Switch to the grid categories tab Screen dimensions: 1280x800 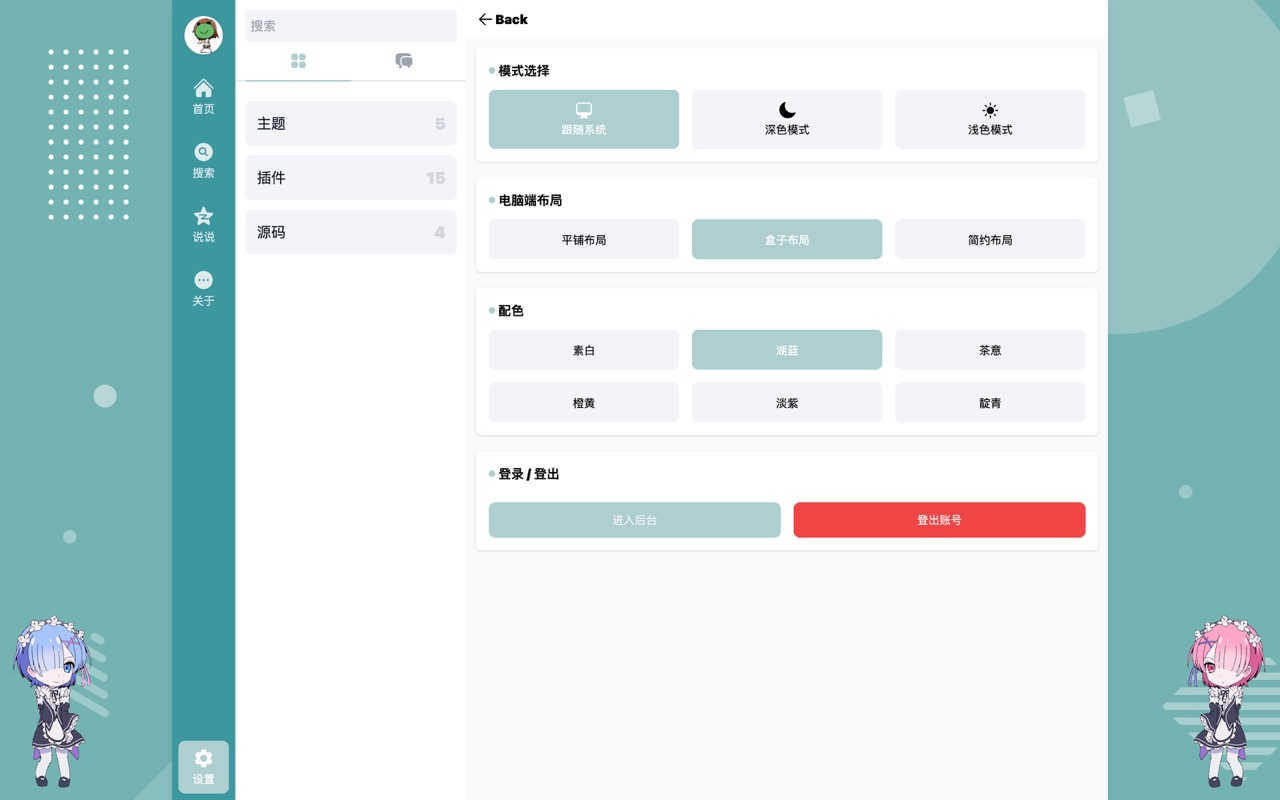tap(298, 61)
